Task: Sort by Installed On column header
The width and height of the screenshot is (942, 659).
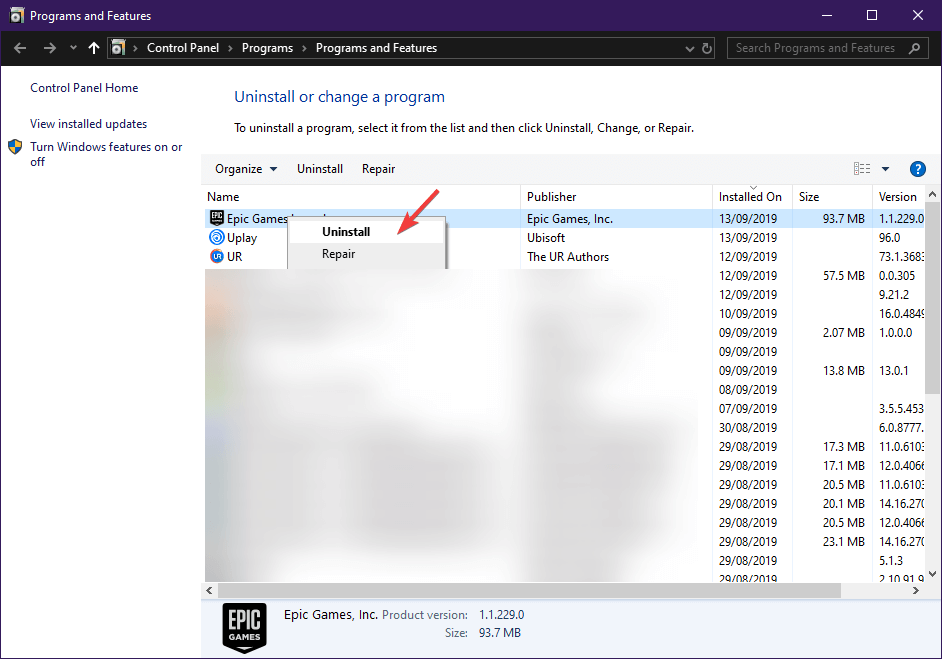Action: tap(750, 197)
